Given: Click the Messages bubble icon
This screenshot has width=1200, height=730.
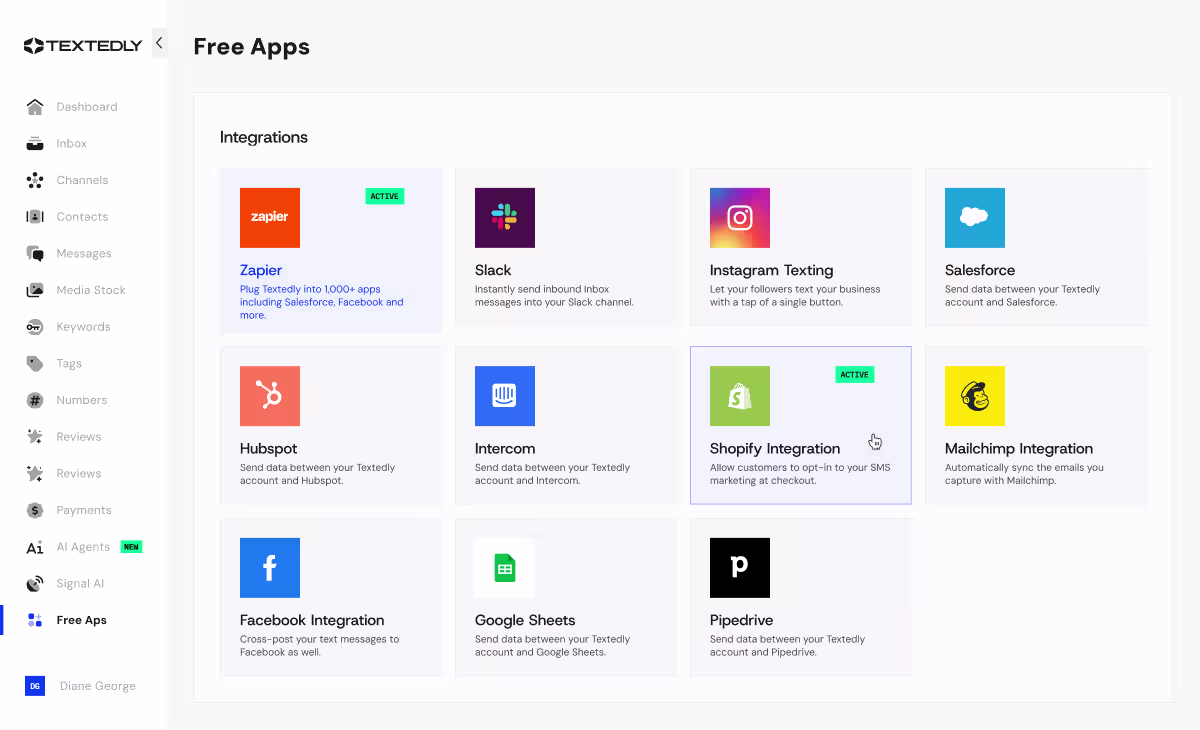Looking at the screenshot, I should tap(35, 253).
